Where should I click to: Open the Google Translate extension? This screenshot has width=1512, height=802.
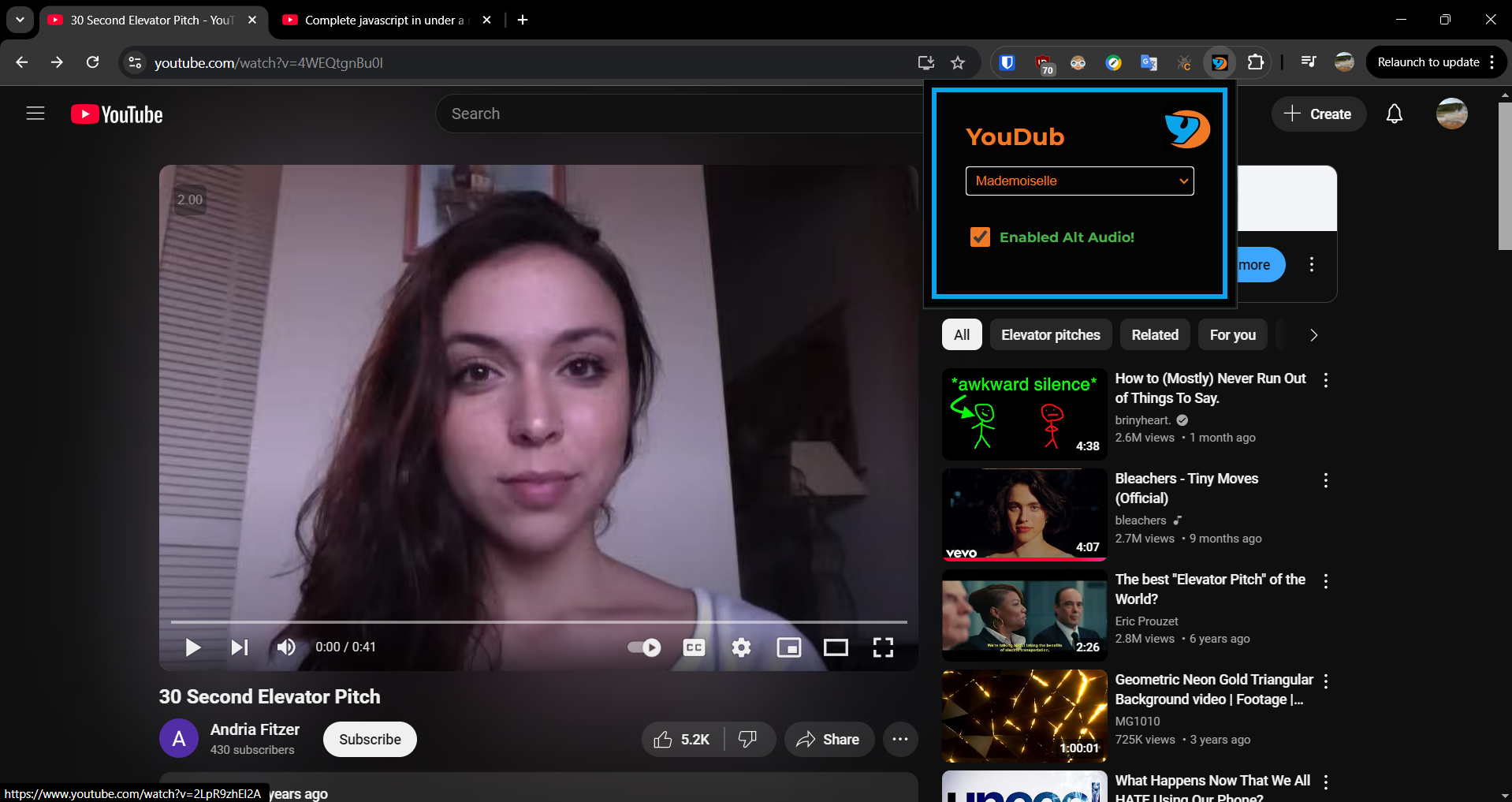pos(1149,62)
